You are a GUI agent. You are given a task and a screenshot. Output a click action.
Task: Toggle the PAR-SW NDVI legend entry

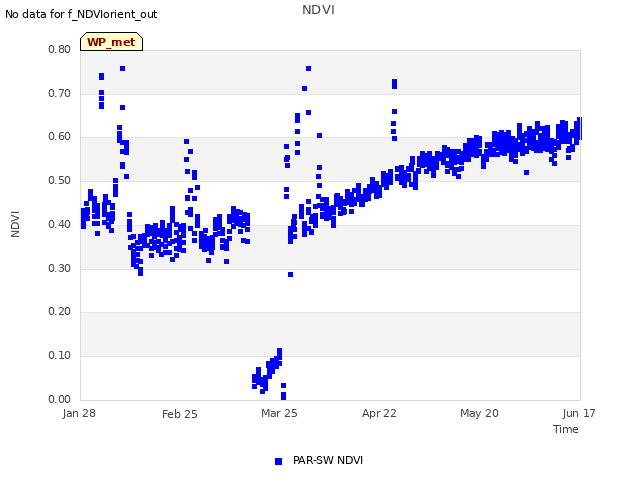[319, 460]
